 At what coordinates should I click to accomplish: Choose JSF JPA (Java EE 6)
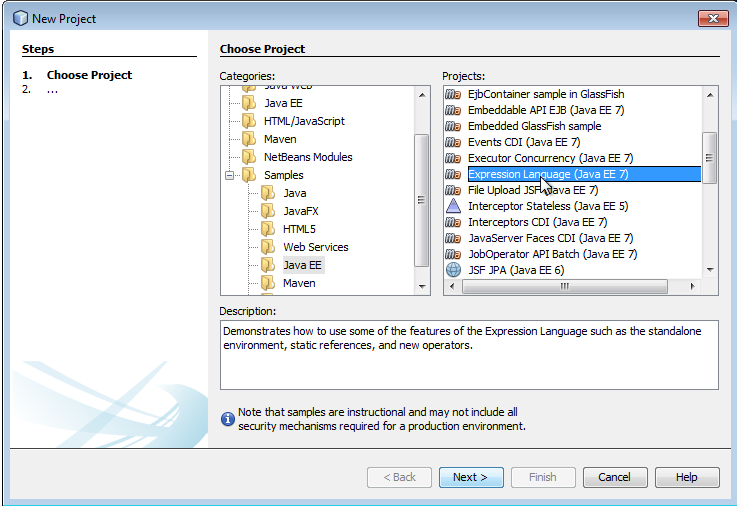pyautogui.click(x=516, y=270)
